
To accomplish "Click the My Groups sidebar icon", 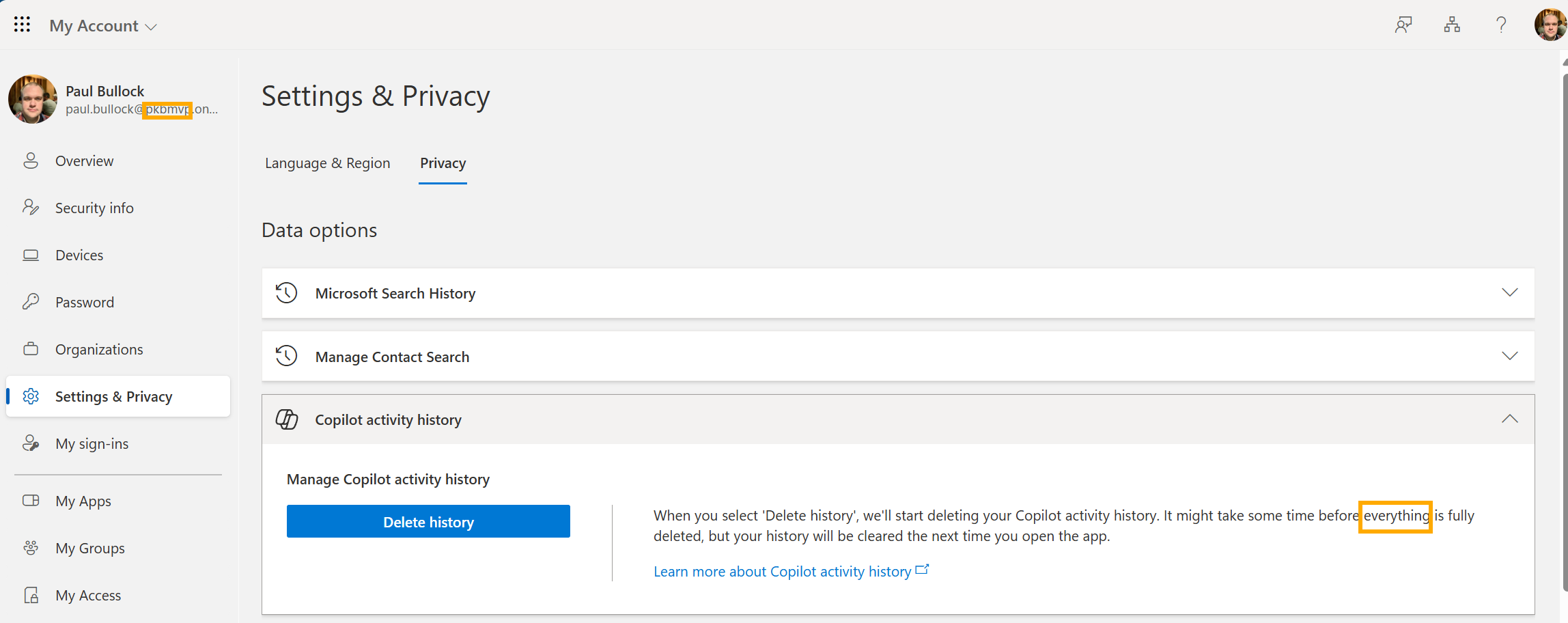I will [x=31, y=548].
